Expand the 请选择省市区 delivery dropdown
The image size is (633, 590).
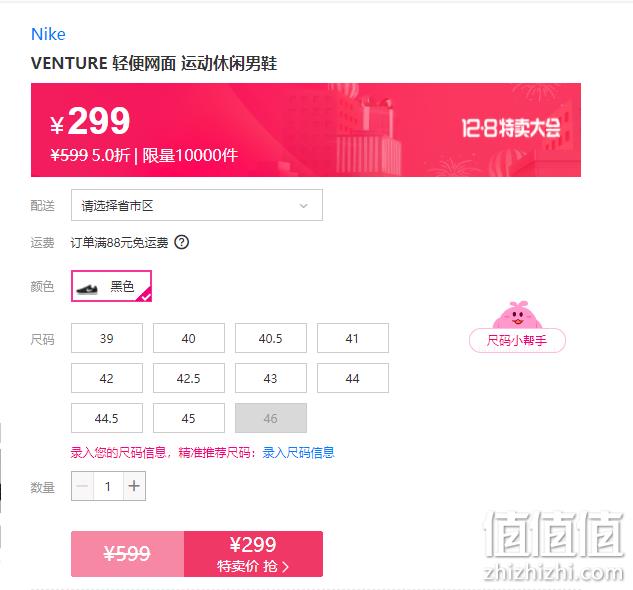[x=197, y=205]
